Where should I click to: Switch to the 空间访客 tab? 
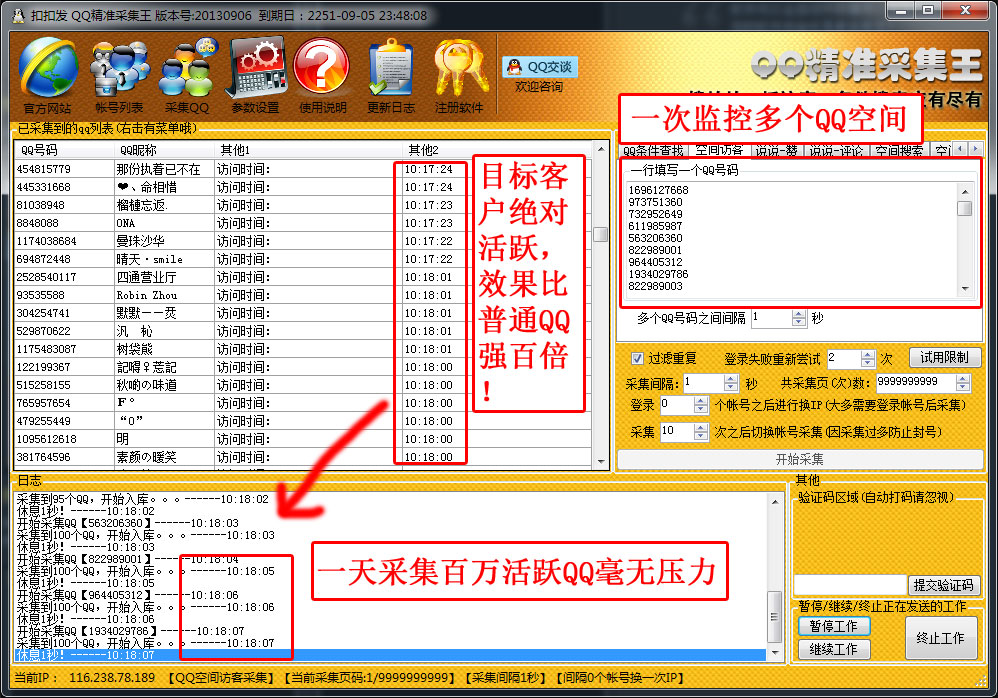pos(719,150)
